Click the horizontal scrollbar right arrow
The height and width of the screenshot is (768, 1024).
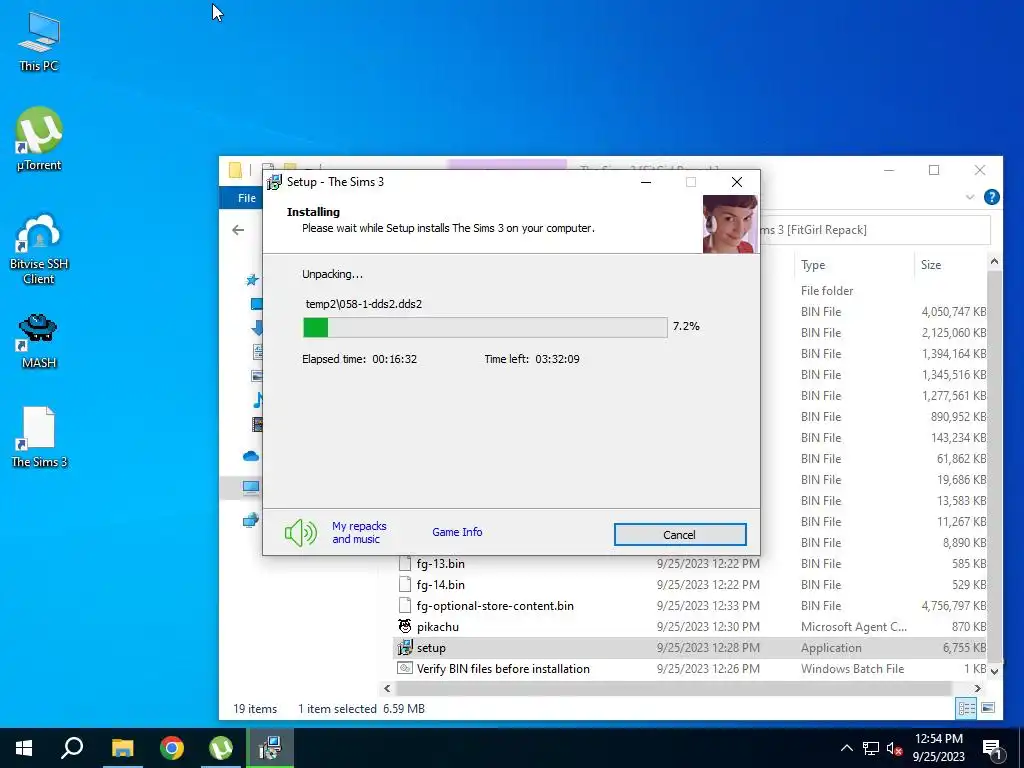pos(978,688)
